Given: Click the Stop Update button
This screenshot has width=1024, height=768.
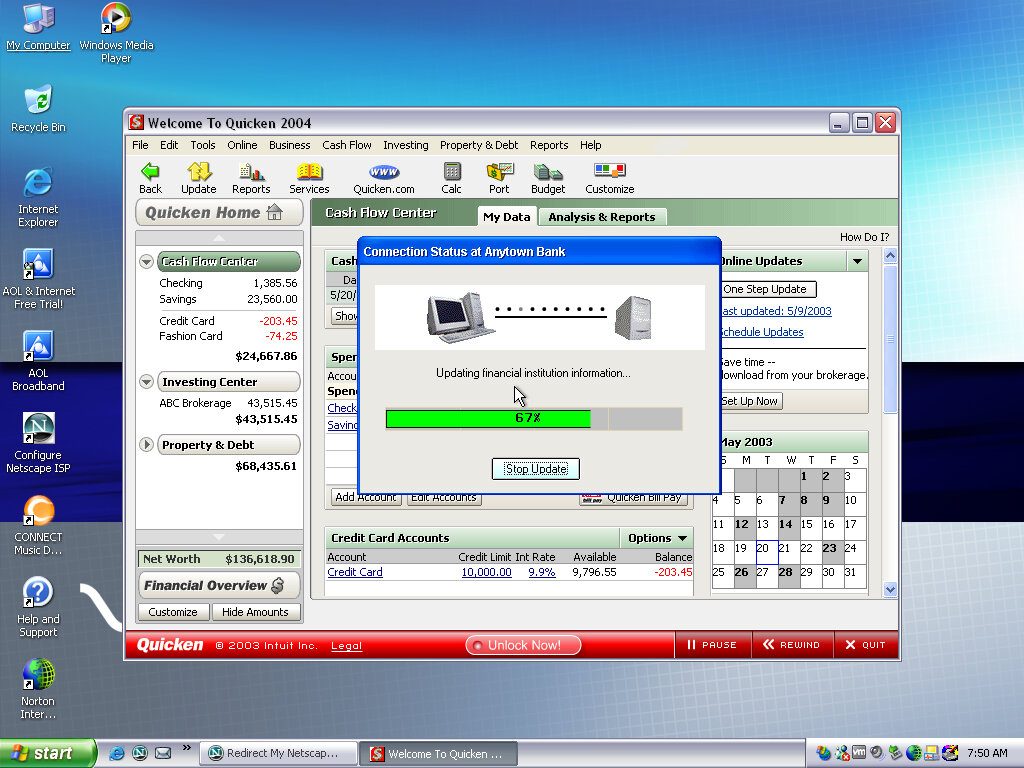Looking at the screenshot, I should (x=536, y=469).
